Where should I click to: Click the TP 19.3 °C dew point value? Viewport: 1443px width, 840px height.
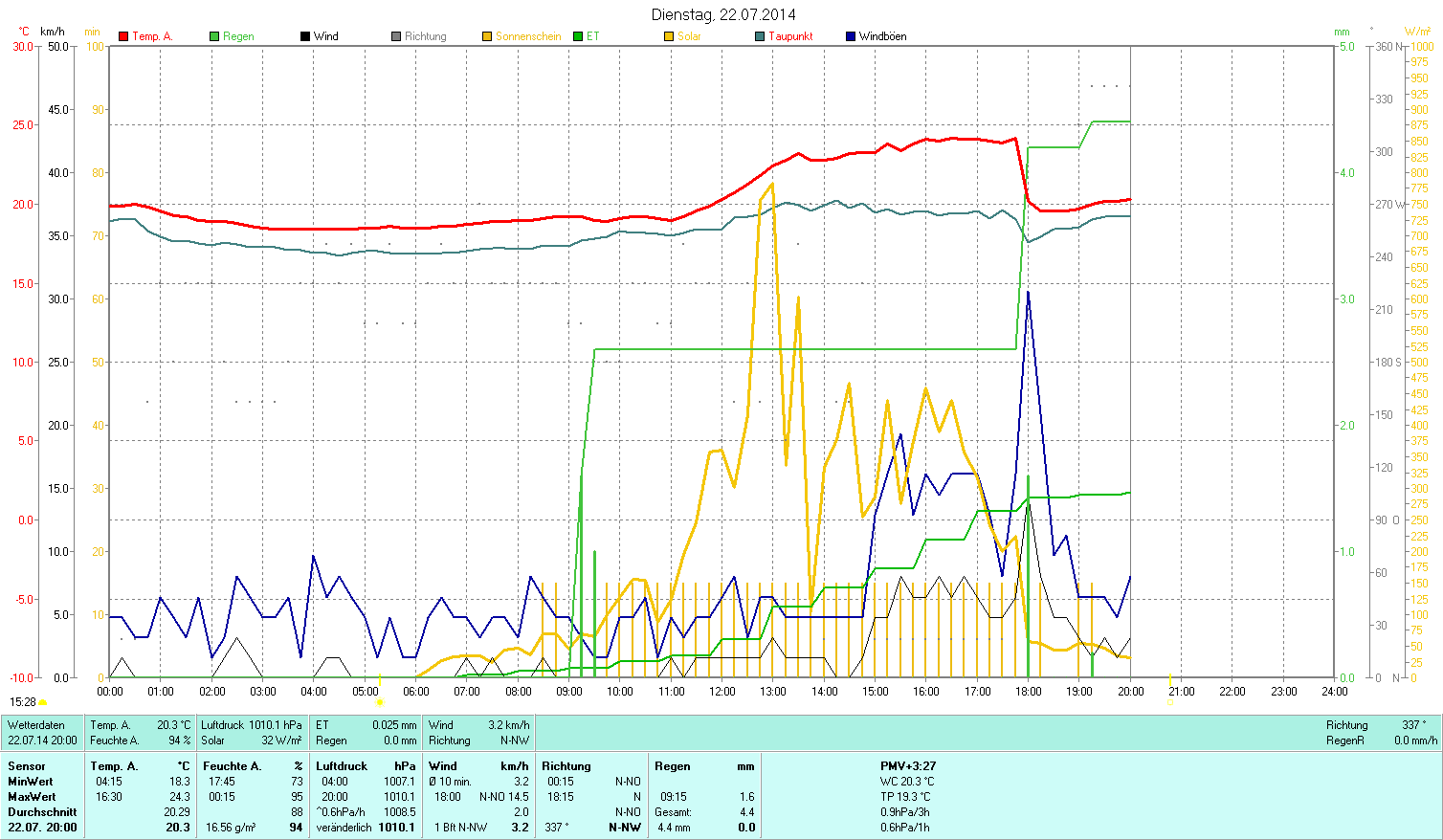[906, 797]
